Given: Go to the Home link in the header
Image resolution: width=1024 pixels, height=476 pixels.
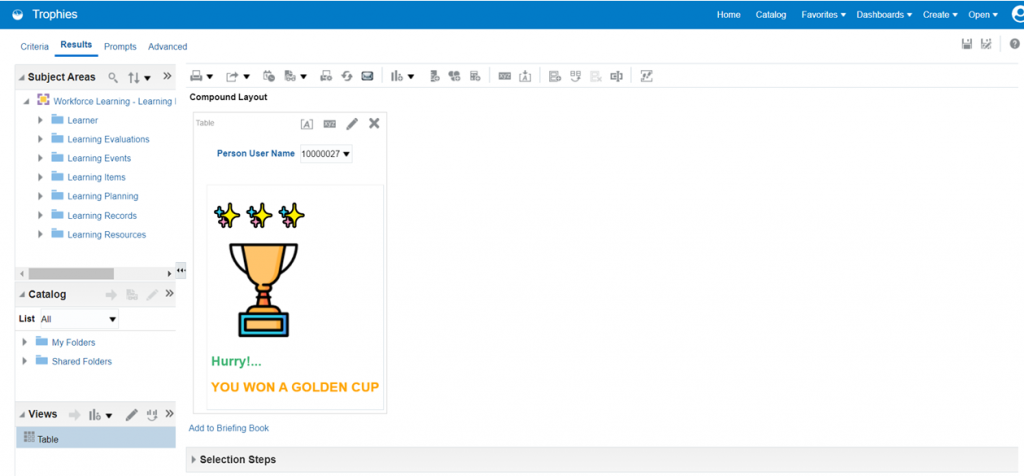Looking at the screenshot, I should coord(728,15).
